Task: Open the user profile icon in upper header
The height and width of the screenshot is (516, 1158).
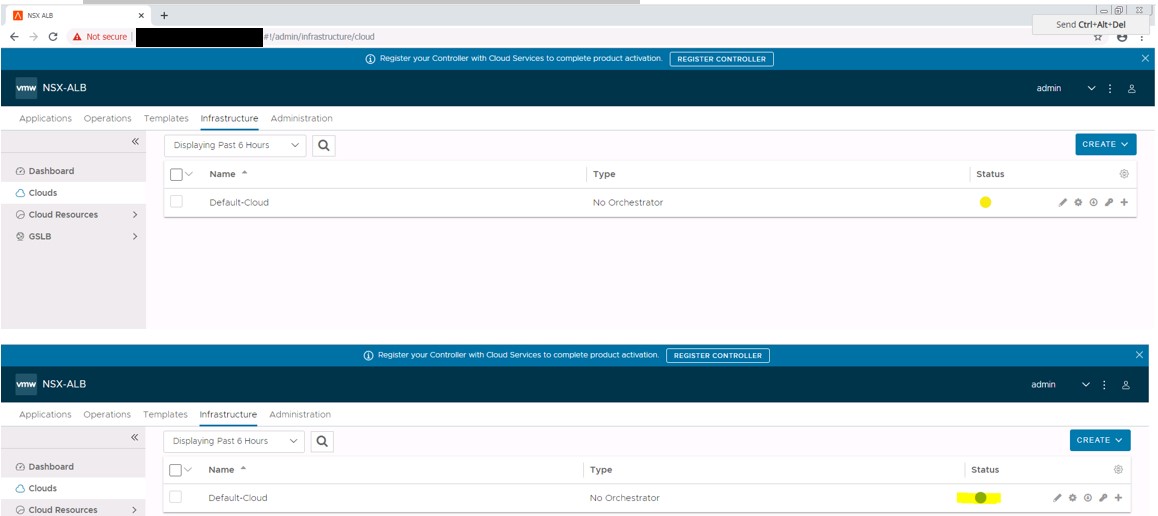Action: click(x=1131, y=89)
